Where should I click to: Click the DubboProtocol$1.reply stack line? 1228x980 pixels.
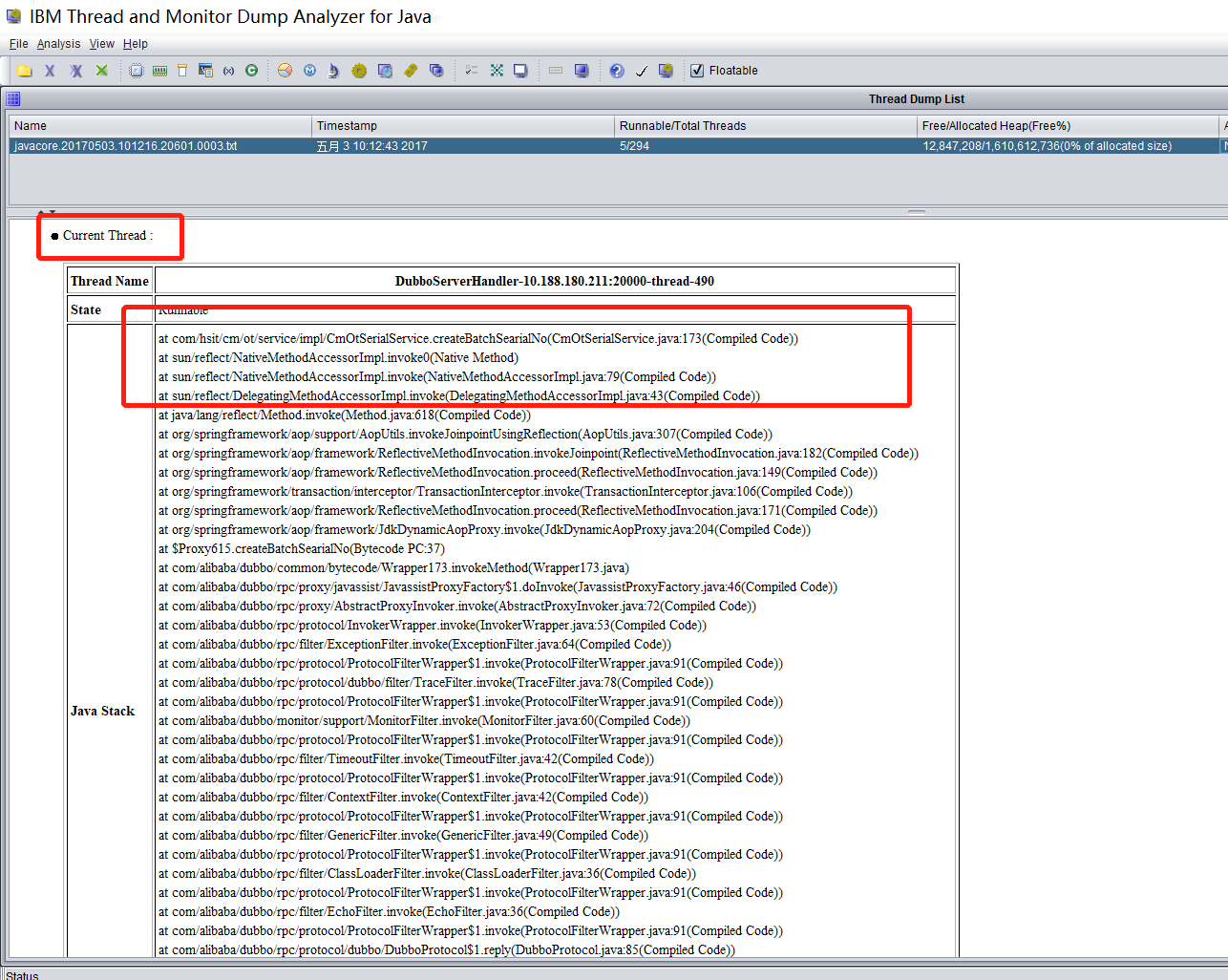pos(447,949)
